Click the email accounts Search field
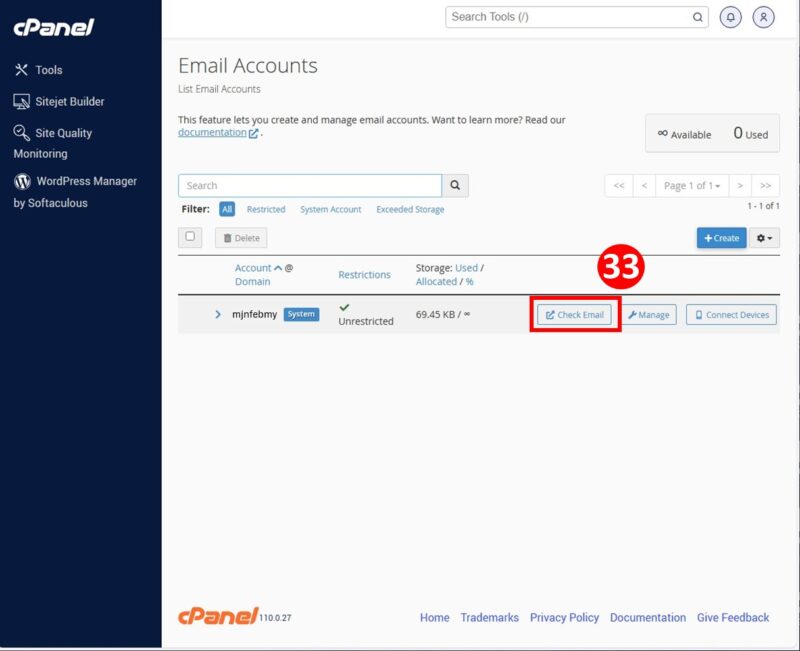Viewport: 800px width, 651px height. pyautogui.click(x=310, y=185)
